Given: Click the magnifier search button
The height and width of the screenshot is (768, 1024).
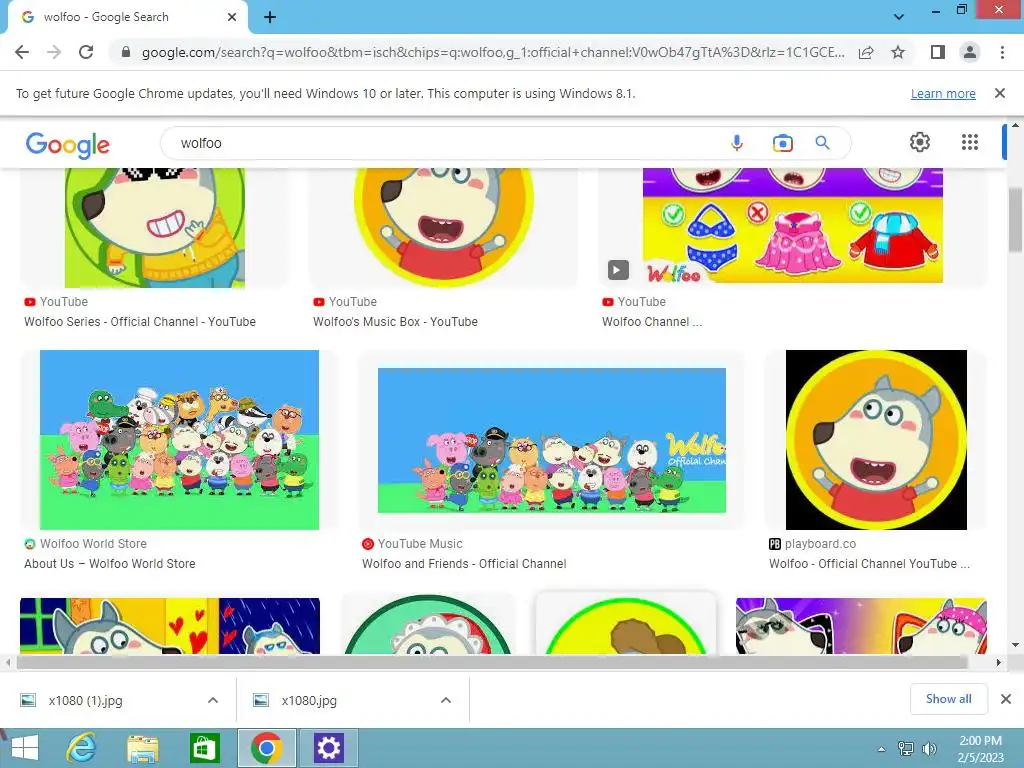Looking at the screenshot, I should [x=822, y=143].
